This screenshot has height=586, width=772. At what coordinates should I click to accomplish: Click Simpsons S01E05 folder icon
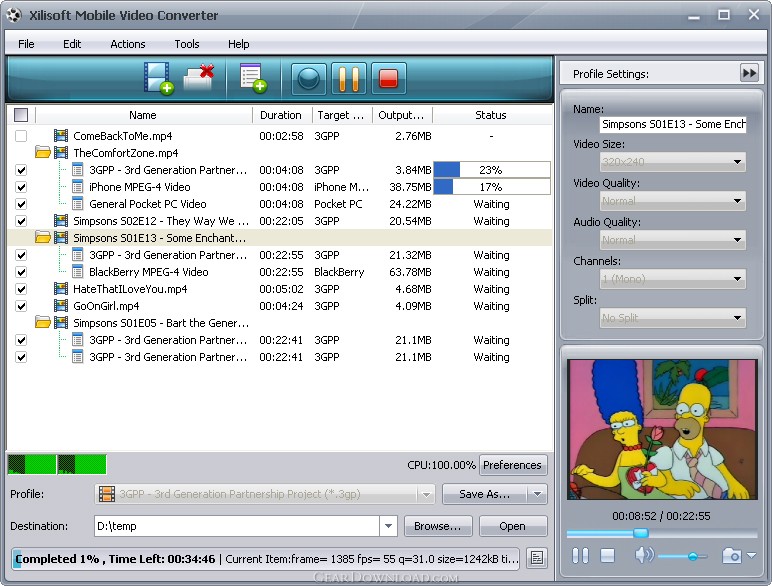43,323
